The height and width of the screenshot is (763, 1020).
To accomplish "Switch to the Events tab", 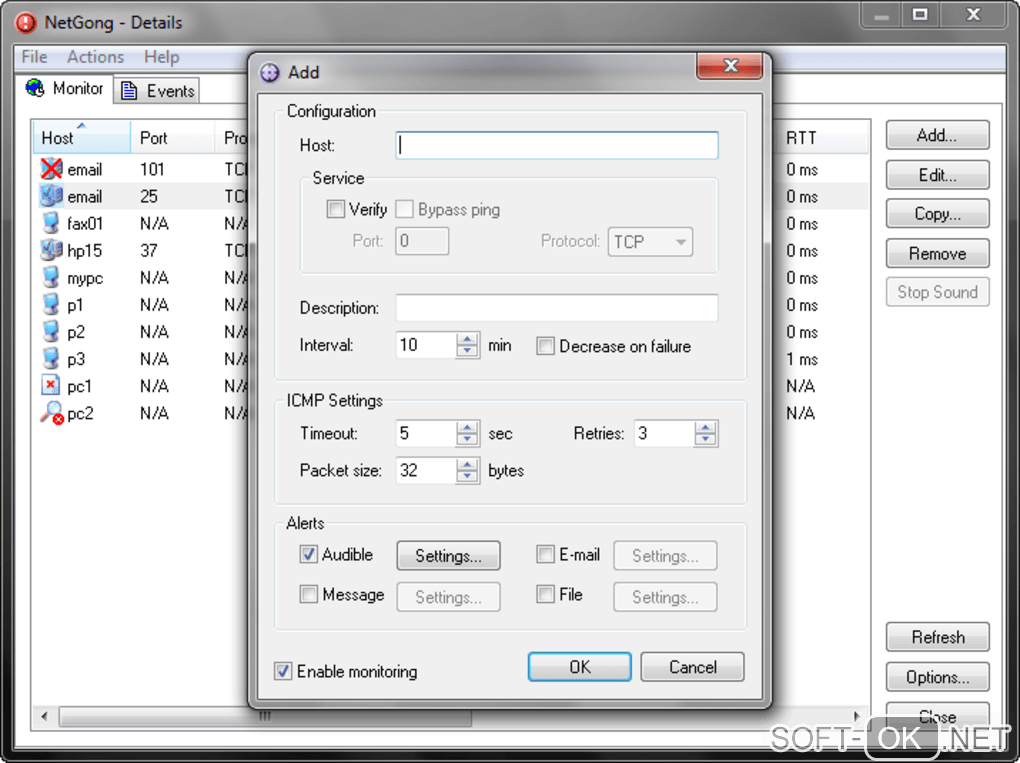I will [157, 90].
